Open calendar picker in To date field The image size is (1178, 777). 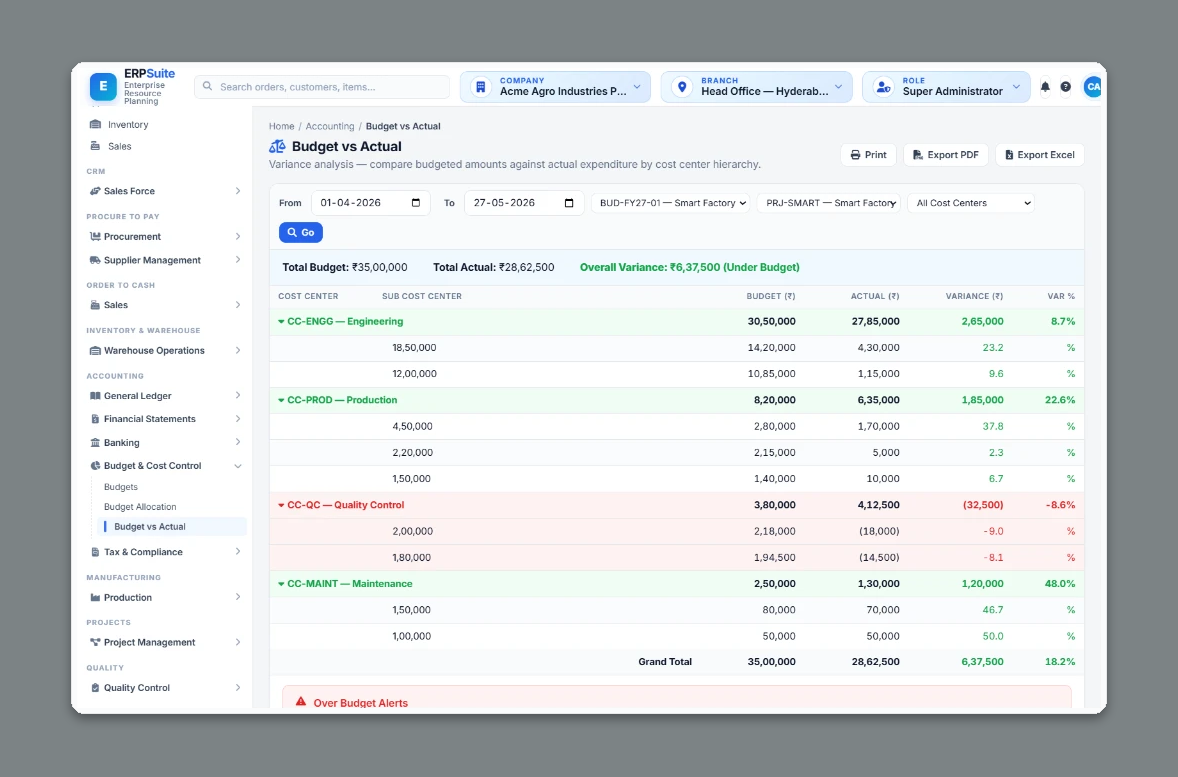[x=569, y=203]
